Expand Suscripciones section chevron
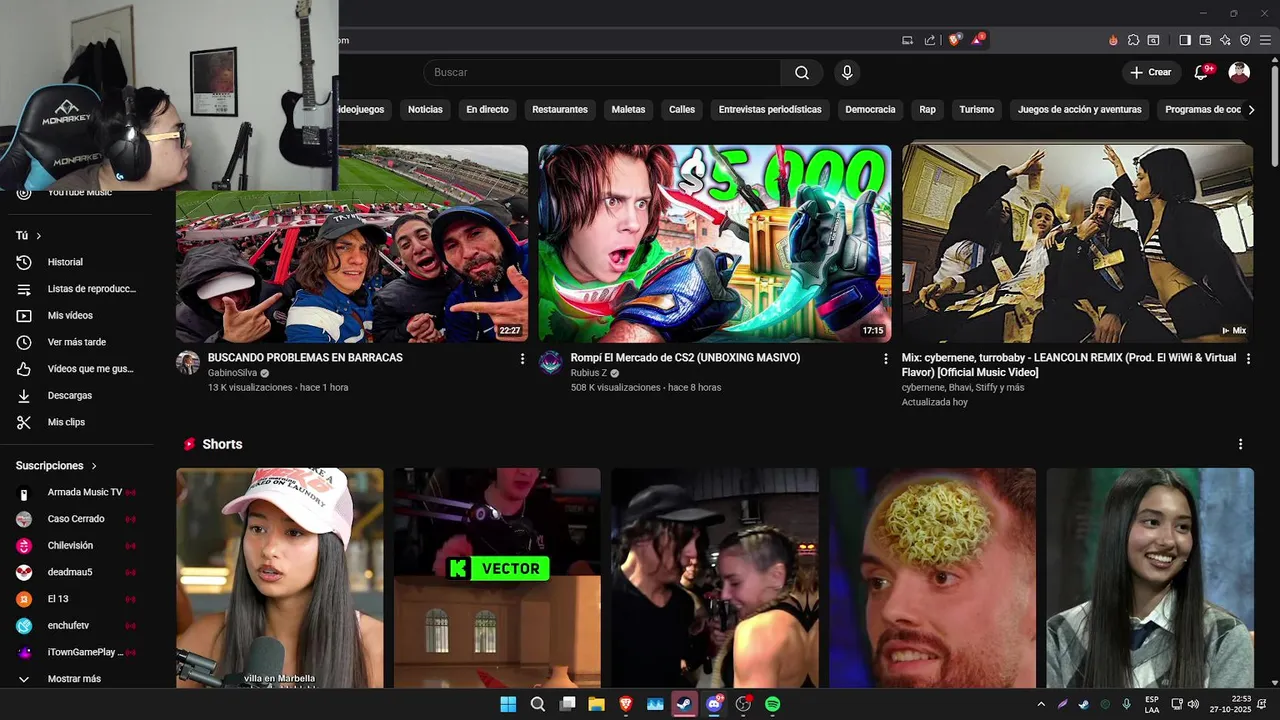 click(x=95, y=466)
